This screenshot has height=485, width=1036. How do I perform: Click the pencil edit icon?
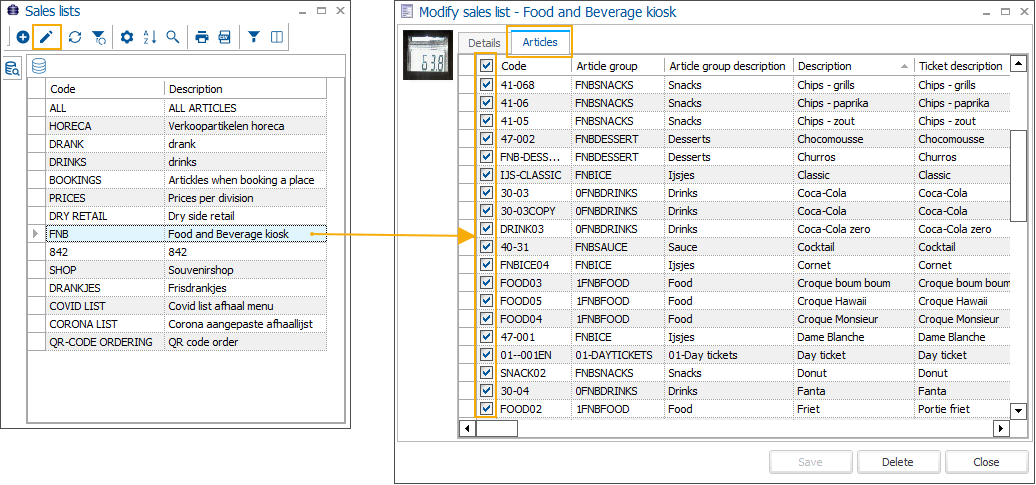47,38
